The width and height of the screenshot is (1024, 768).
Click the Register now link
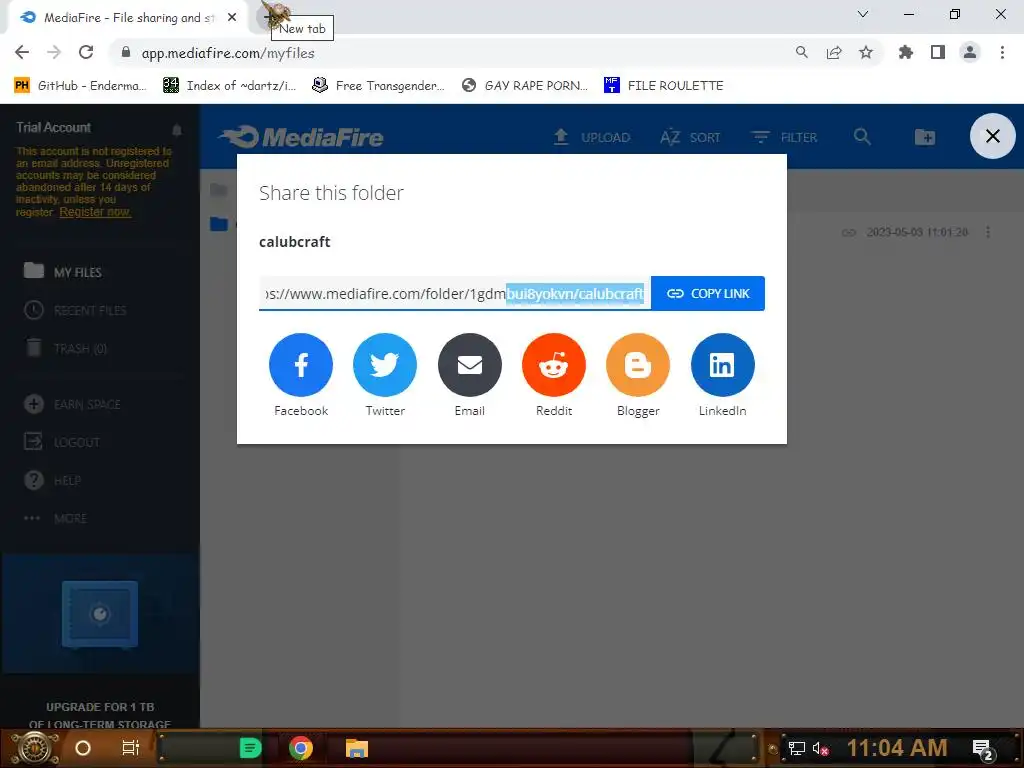click(95, 212)
